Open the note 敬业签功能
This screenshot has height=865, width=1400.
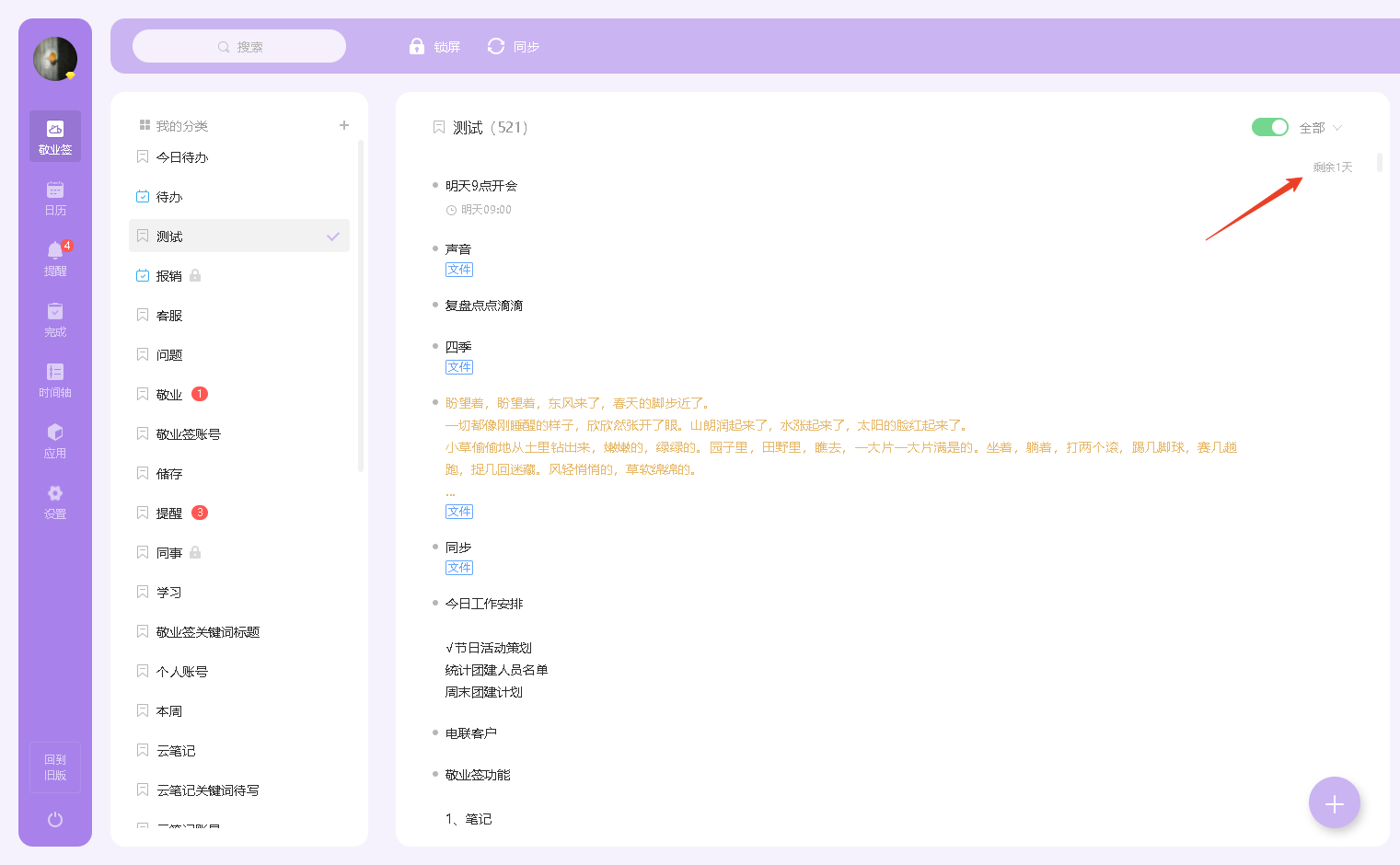point(478,775)
